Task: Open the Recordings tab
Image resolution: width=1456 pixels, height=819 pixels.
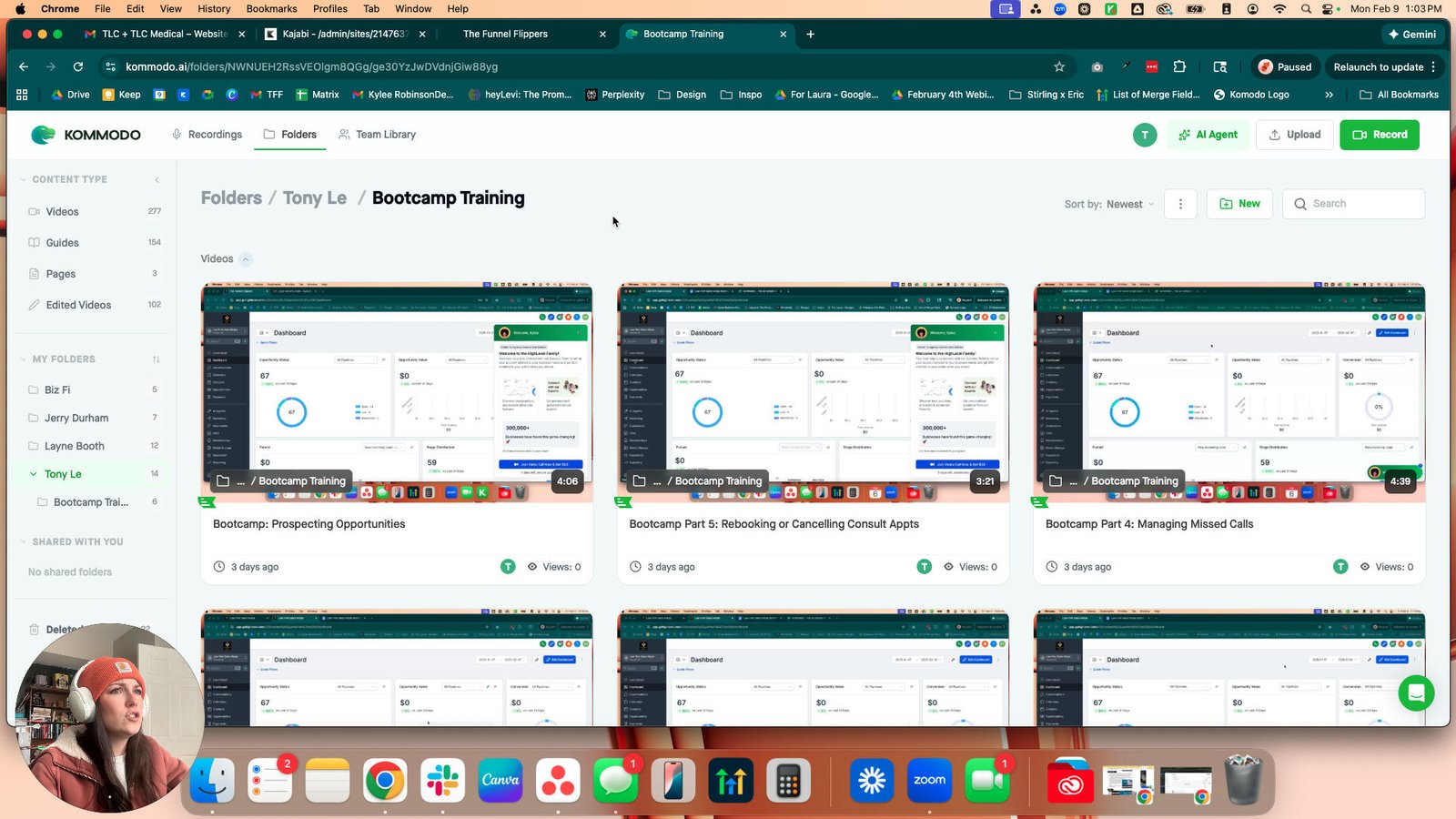Action: click(207, 135)
